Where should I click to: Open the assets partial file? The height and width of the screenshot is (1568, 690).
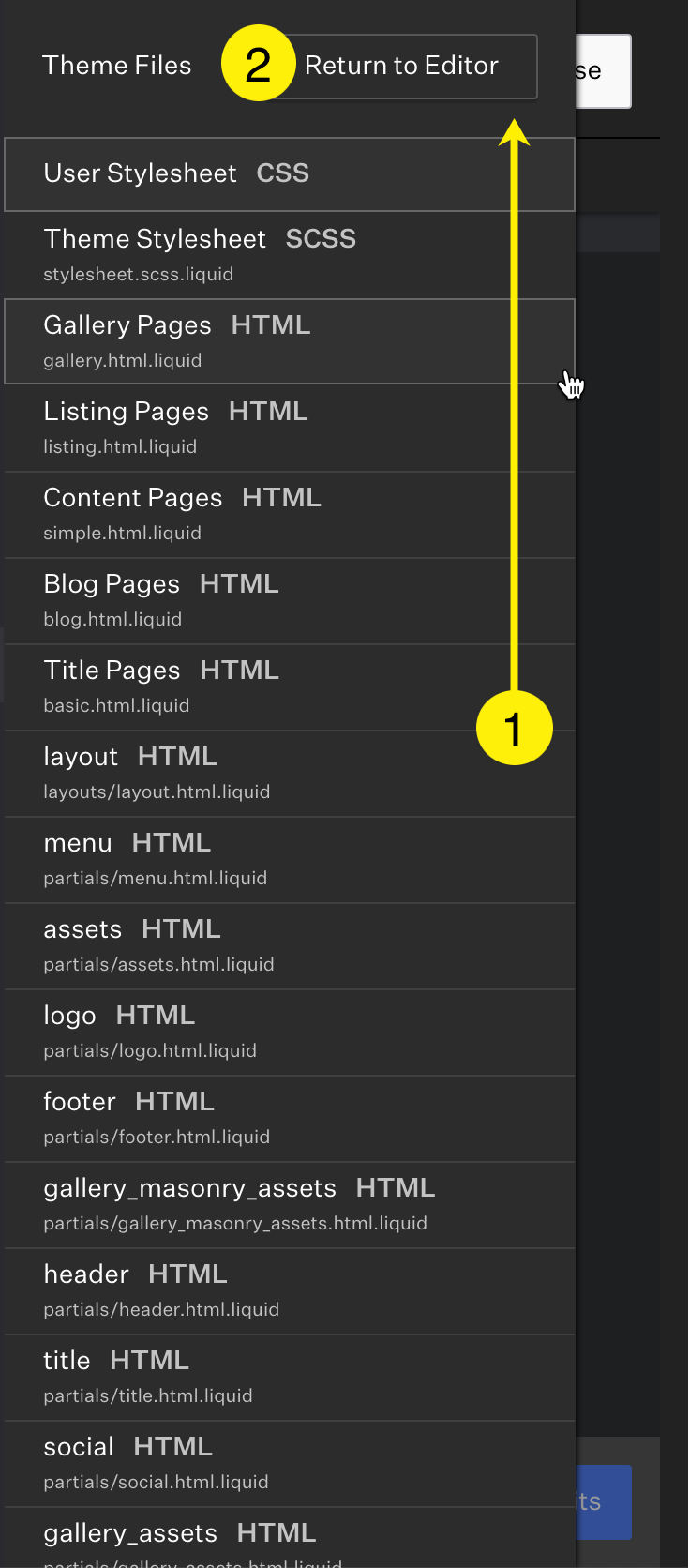(x=290, y=946)
